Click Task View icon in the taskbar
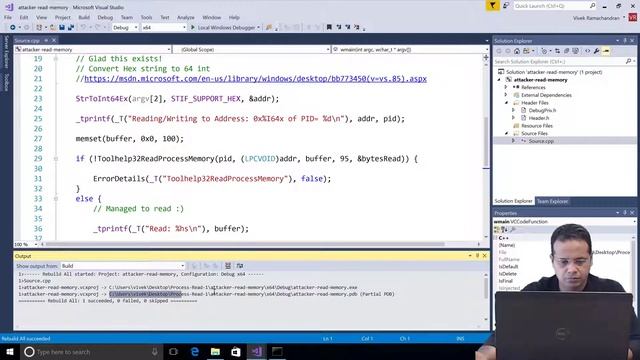The image size is (640, 360). coord(173,351)
